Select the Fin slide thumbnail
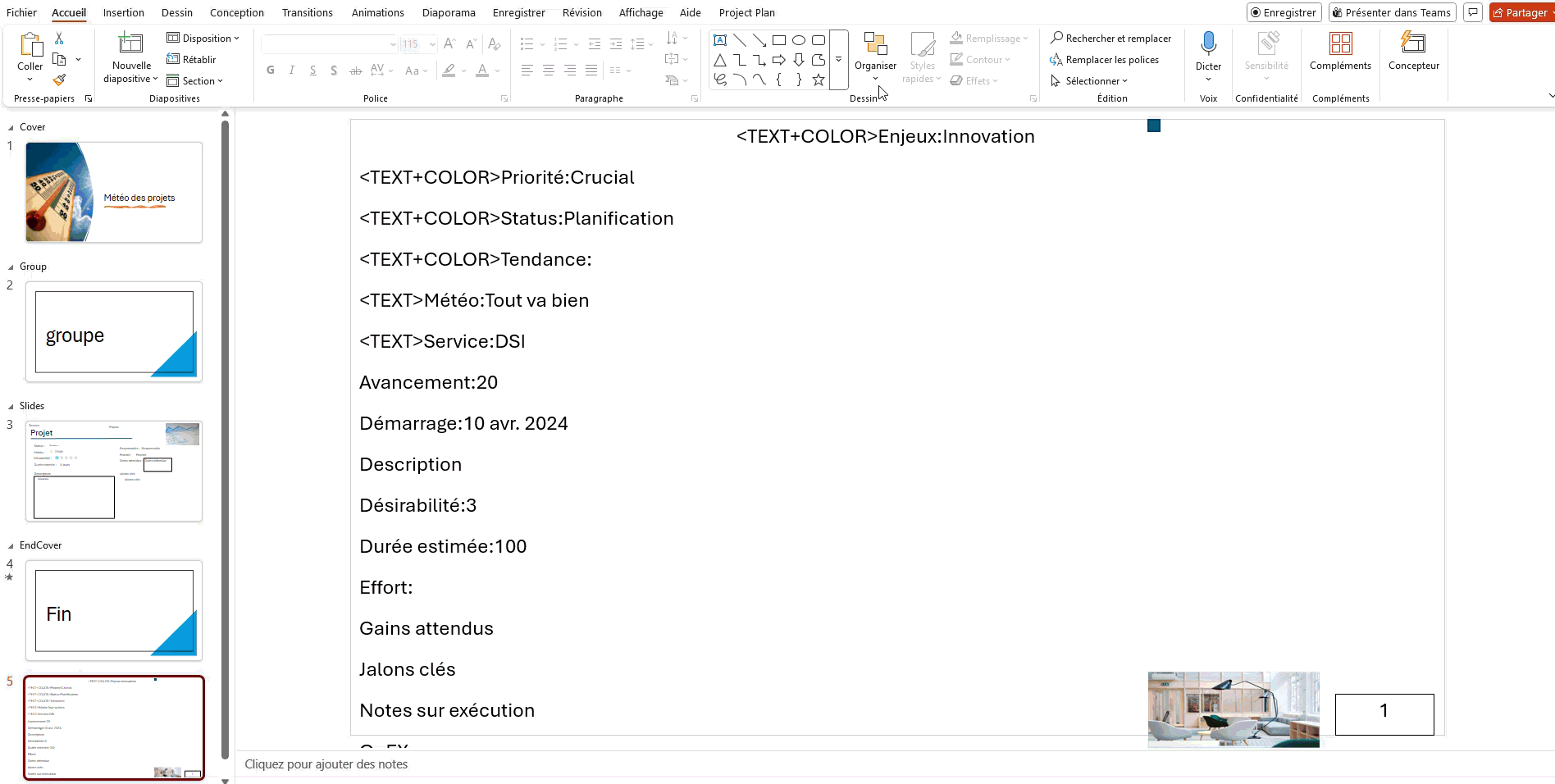The width and height of the screenshot is (1555, 784). (114, 611)
